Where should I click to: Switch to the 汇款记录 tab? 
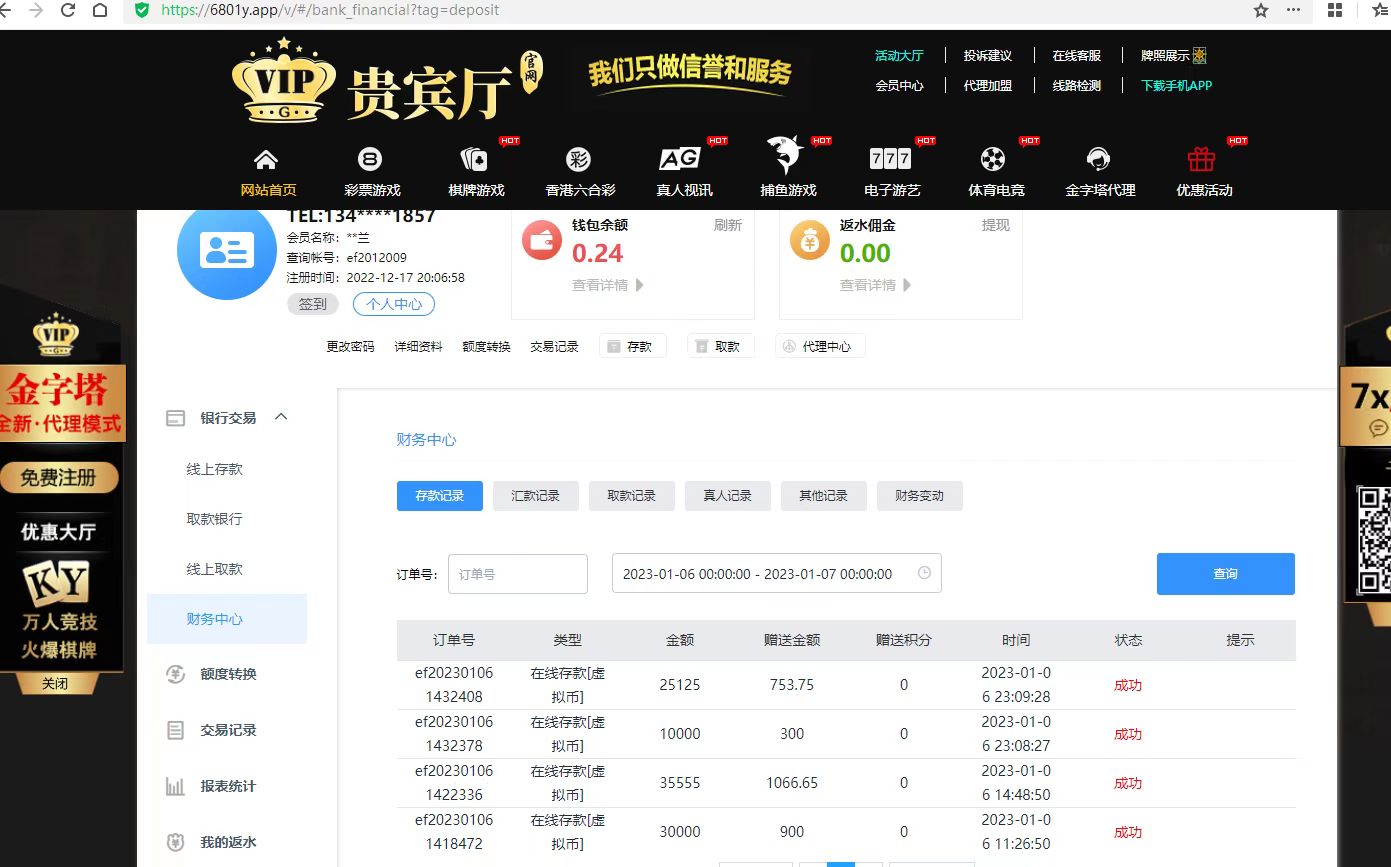535,496
